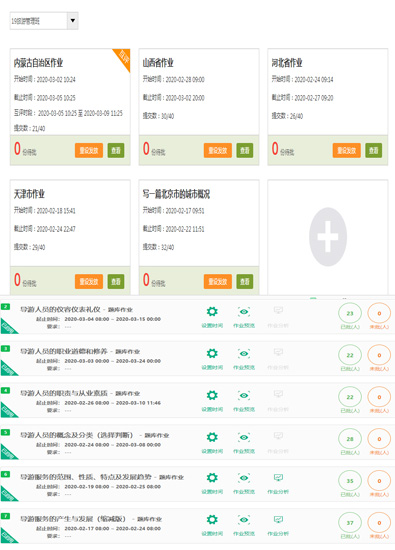Click 作业分析 monitor icon in row 7
Image resolution: width=395 pixels, height=550 pixels.
(278, 519)
